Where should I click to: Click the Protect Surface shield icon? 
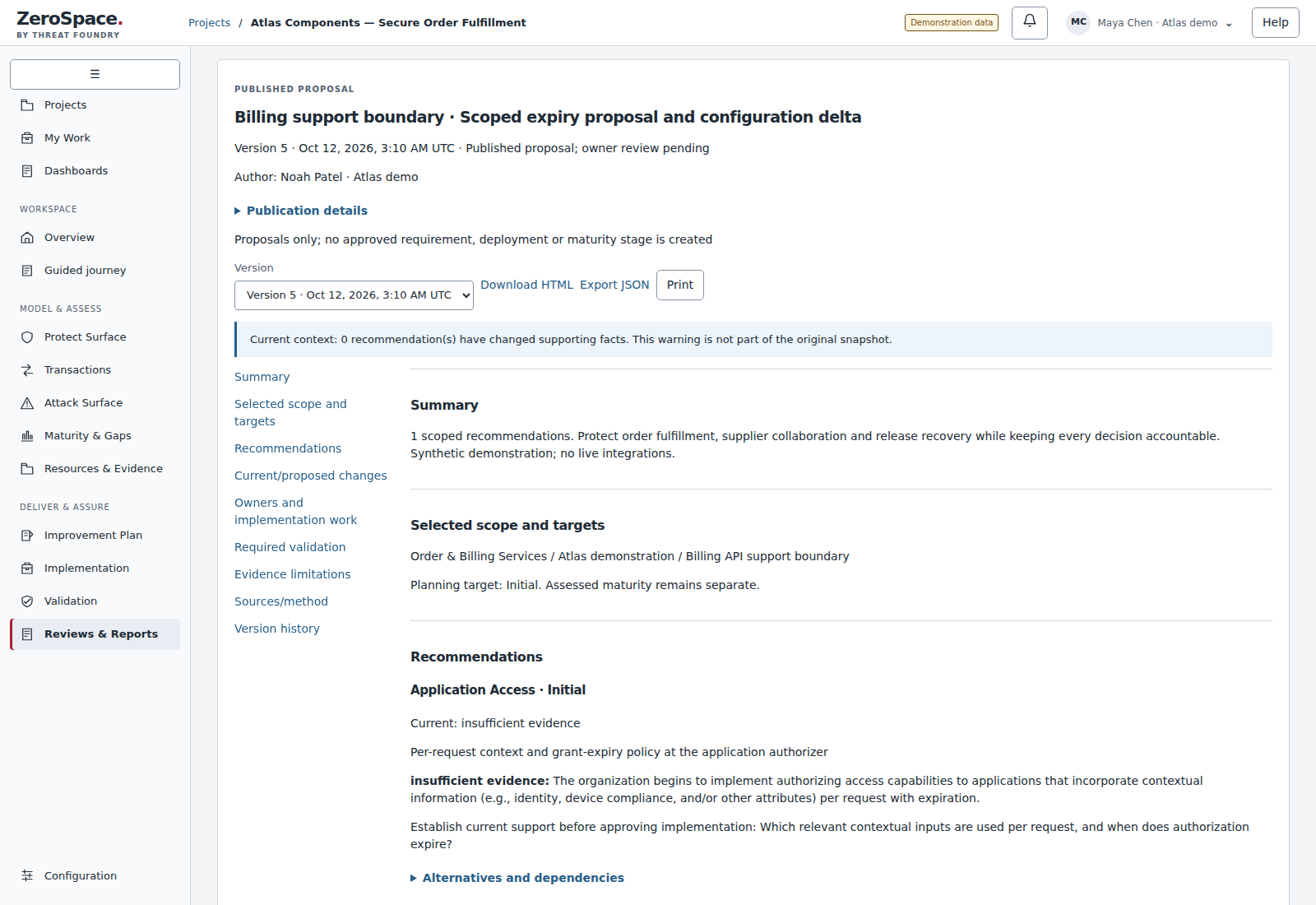coord(27,337)
